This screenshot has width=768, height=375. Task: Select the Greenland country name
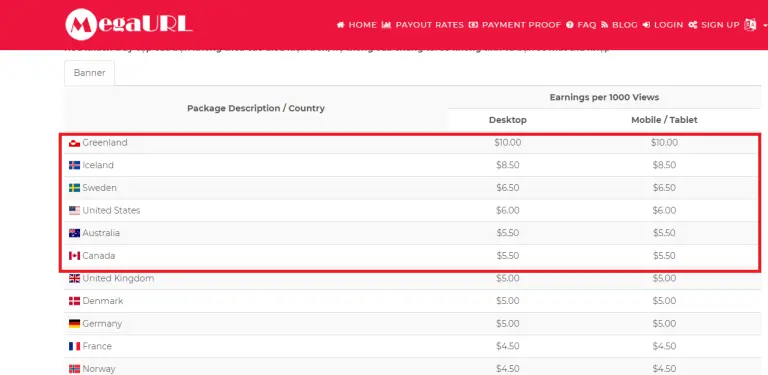[x=105, y=142]
